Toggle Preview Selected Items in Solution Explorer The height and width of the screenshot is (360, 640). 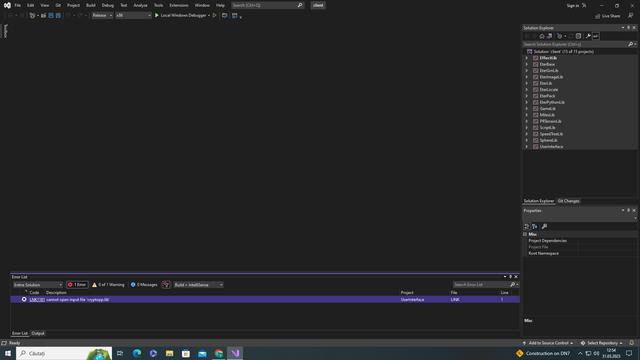(x=596, y=36)
